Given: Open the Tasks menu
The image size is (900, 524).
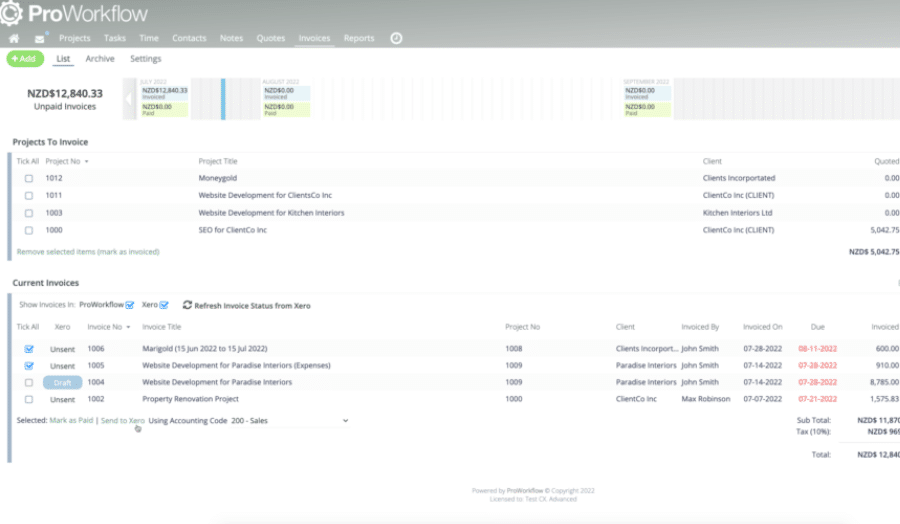Looking at the screenshot, I should click(115, 38).
